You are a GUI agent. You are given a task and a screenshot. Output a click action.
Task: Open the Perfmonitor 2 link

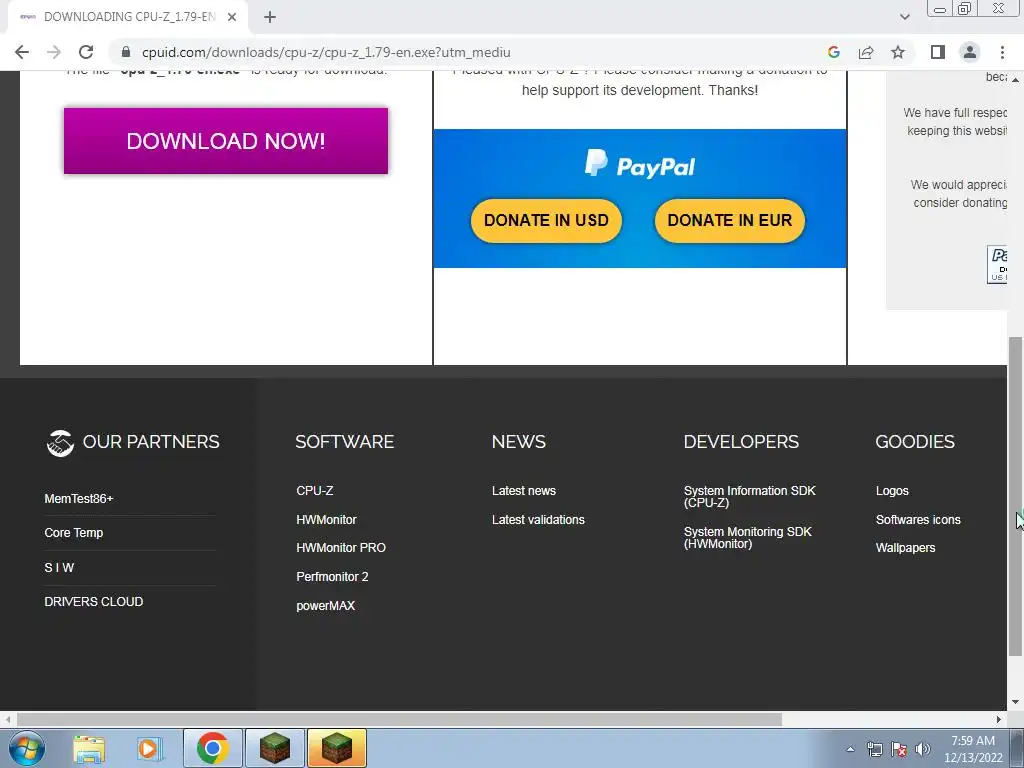click(332, 577)
